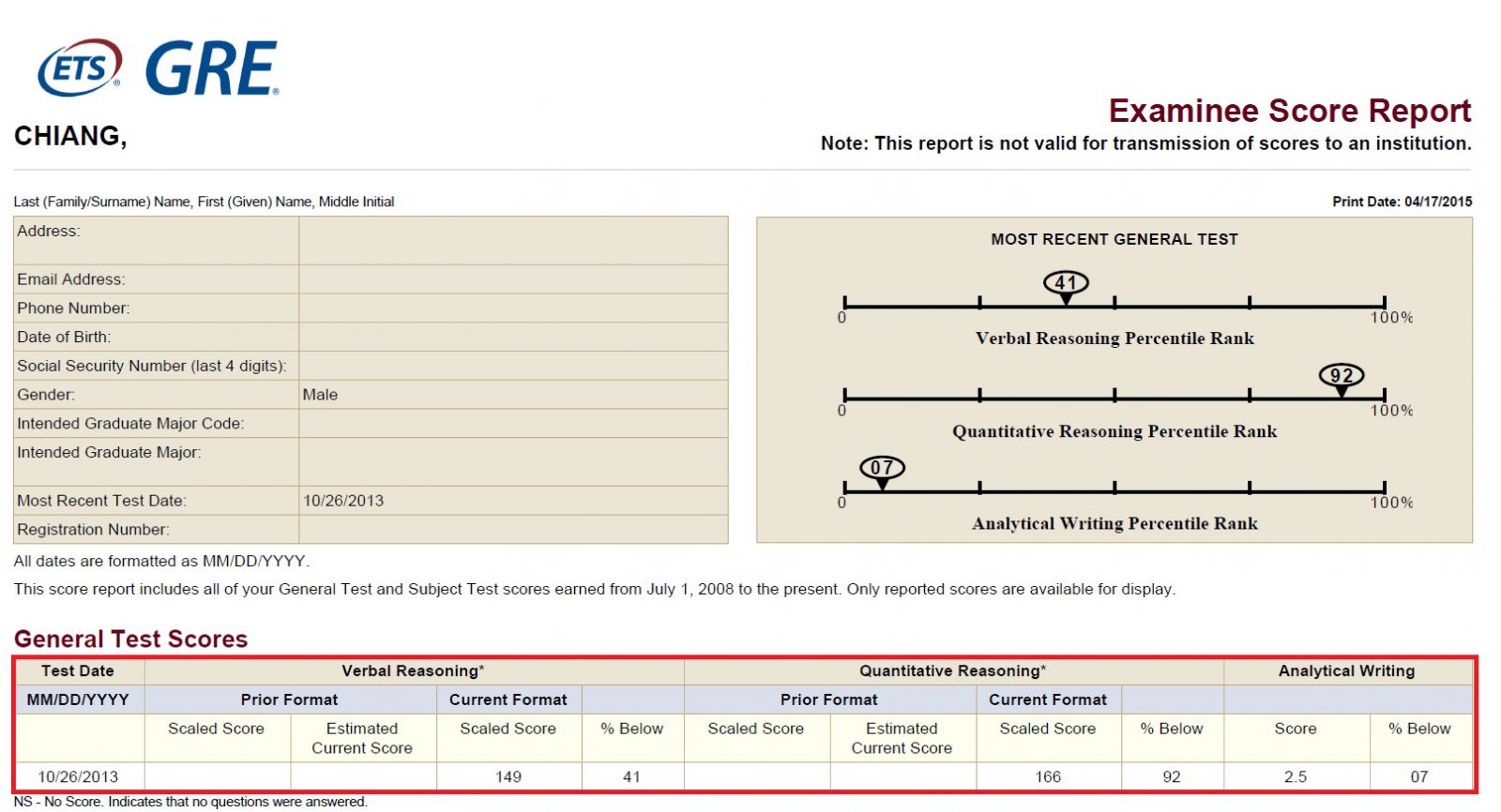Select the Gender value Male
The height and width of the screenshot is (812, 1501).
(x=320, y=395)
